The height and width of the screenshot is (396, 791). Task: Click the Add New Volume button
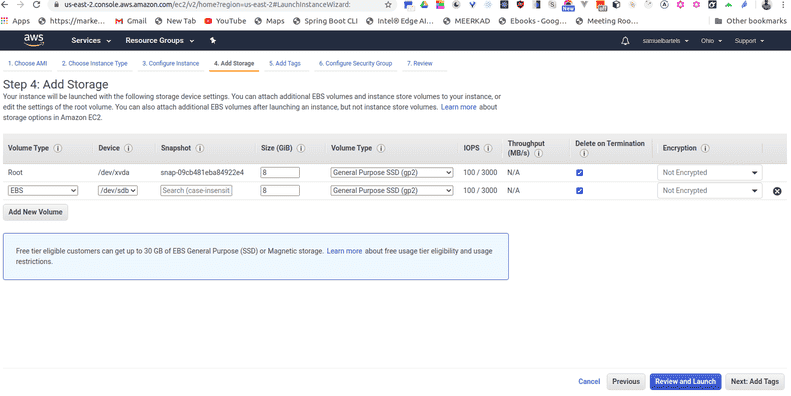point(35,212)
